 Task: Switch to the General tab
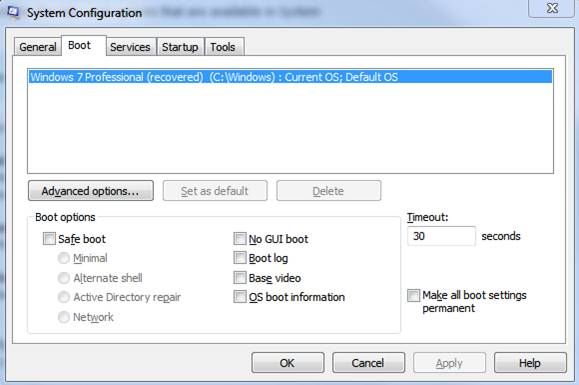click(38, 47)
